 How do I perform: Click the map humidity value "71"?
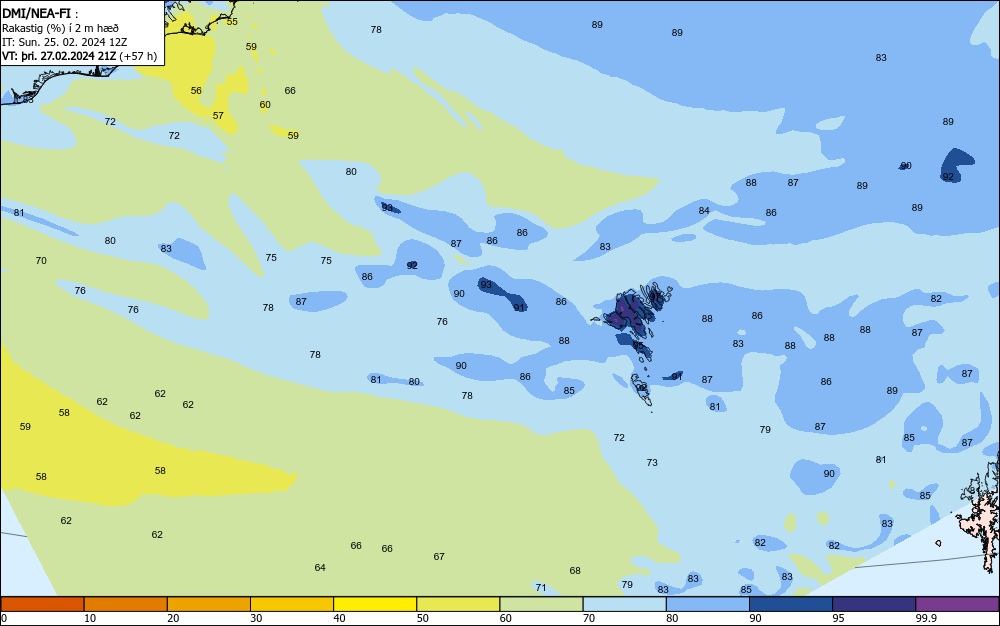pos(541,588)
